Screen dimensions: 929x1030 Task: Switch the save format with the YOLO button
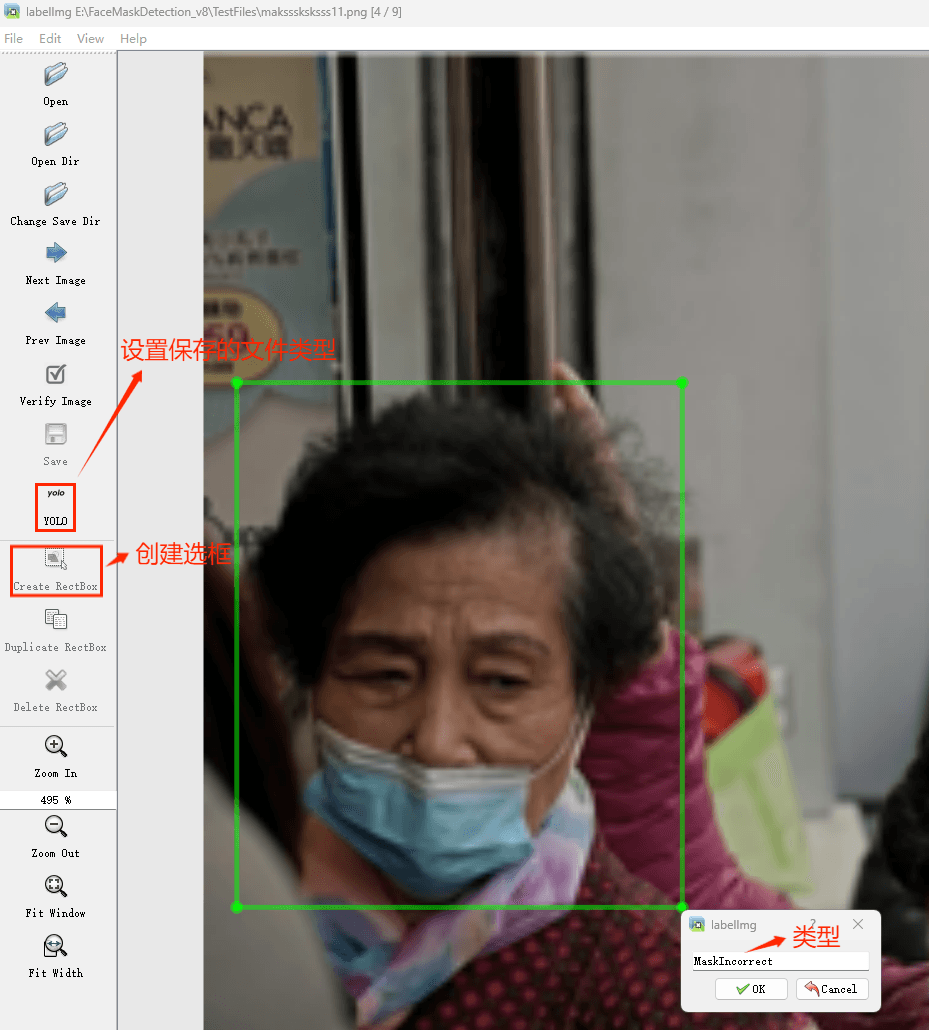tap(56, 507)
